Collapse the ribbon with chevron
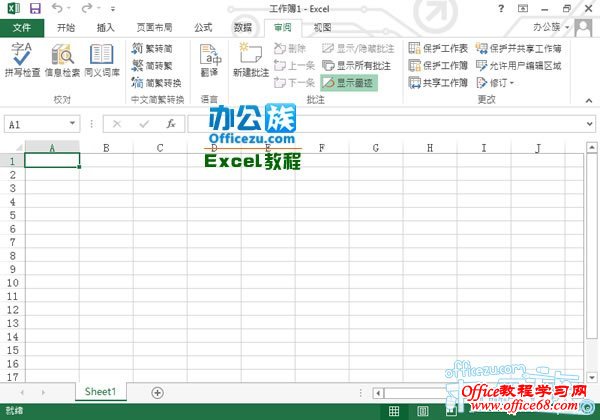600x420 pixels. click(x=589, y=100)
